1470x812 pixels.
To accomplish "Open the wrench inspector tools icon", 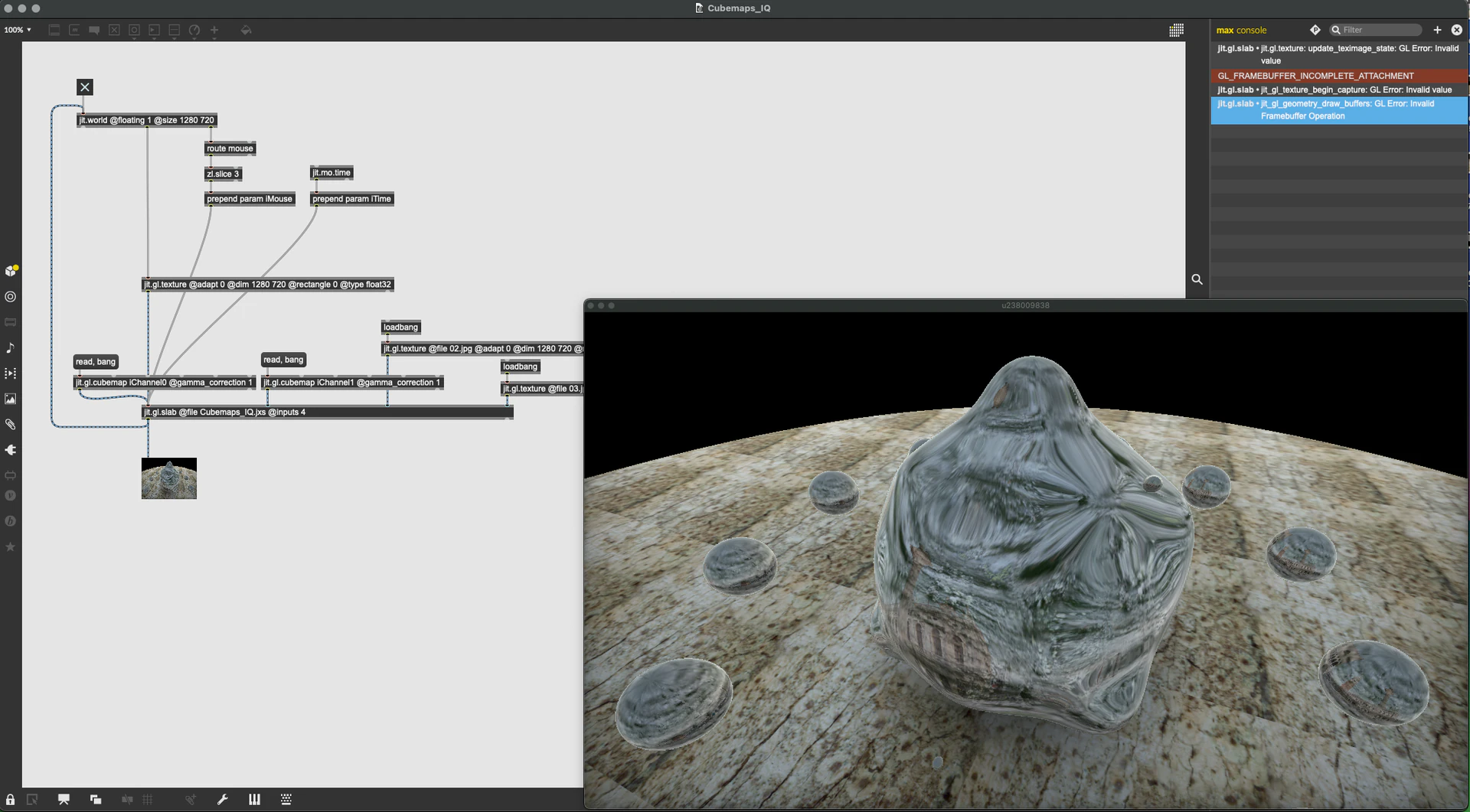I will (x=223, y=800).
